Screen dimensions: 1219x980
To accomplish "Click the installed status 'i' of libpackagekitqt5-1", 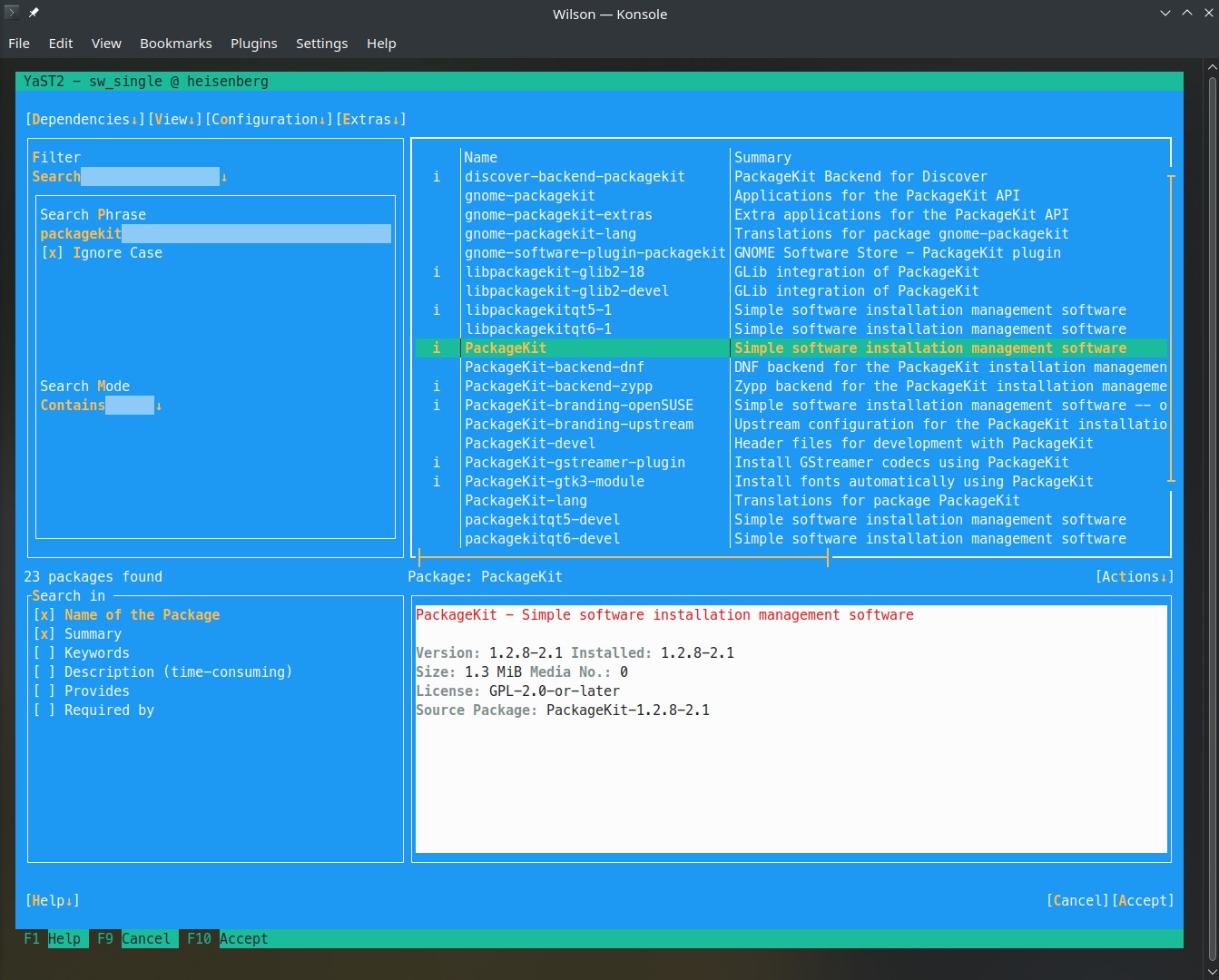I will (x=437, y=310).
